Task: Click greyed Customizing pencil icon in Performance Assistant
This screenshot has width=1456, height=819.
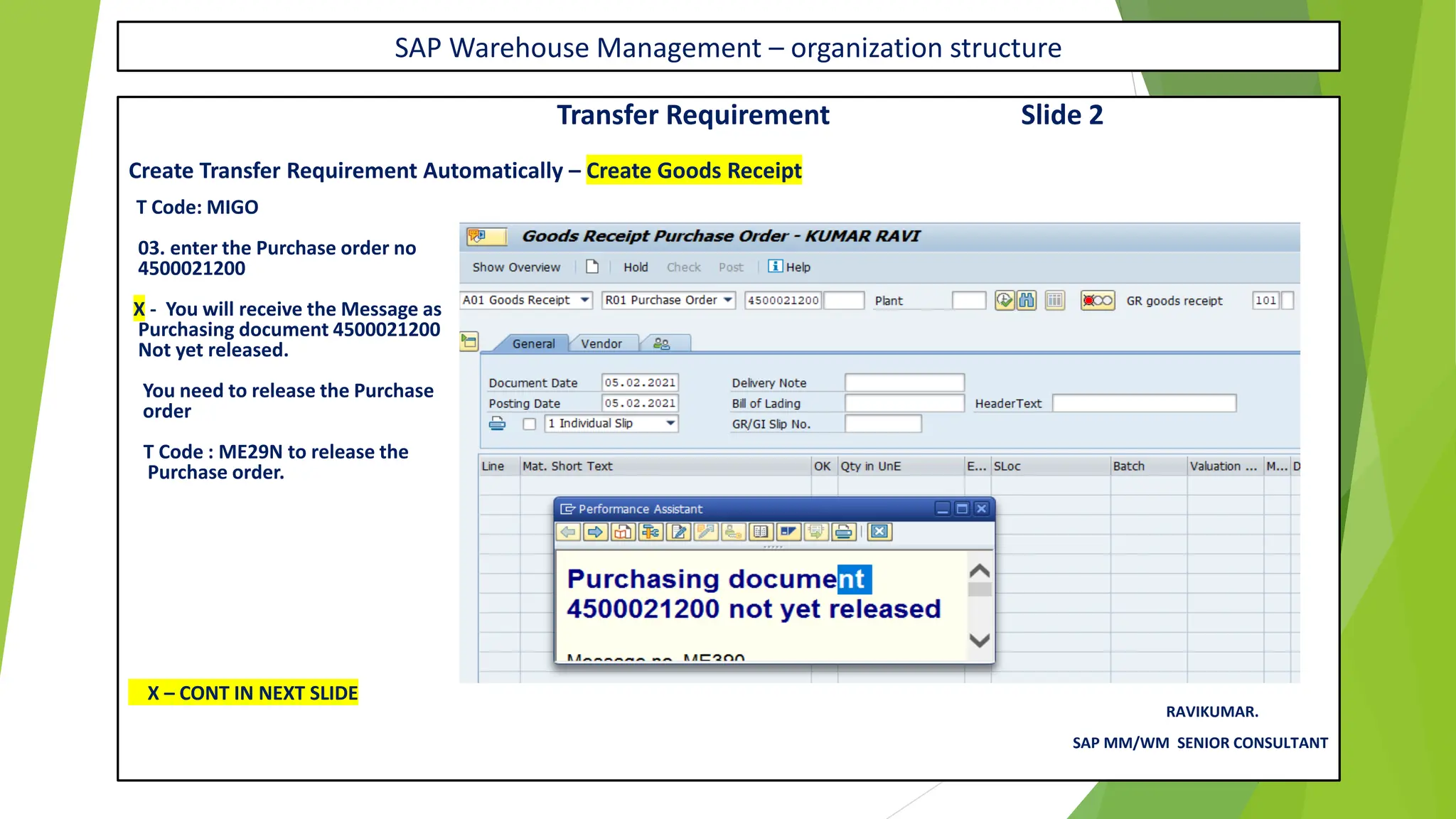Action: click(707, 532)
